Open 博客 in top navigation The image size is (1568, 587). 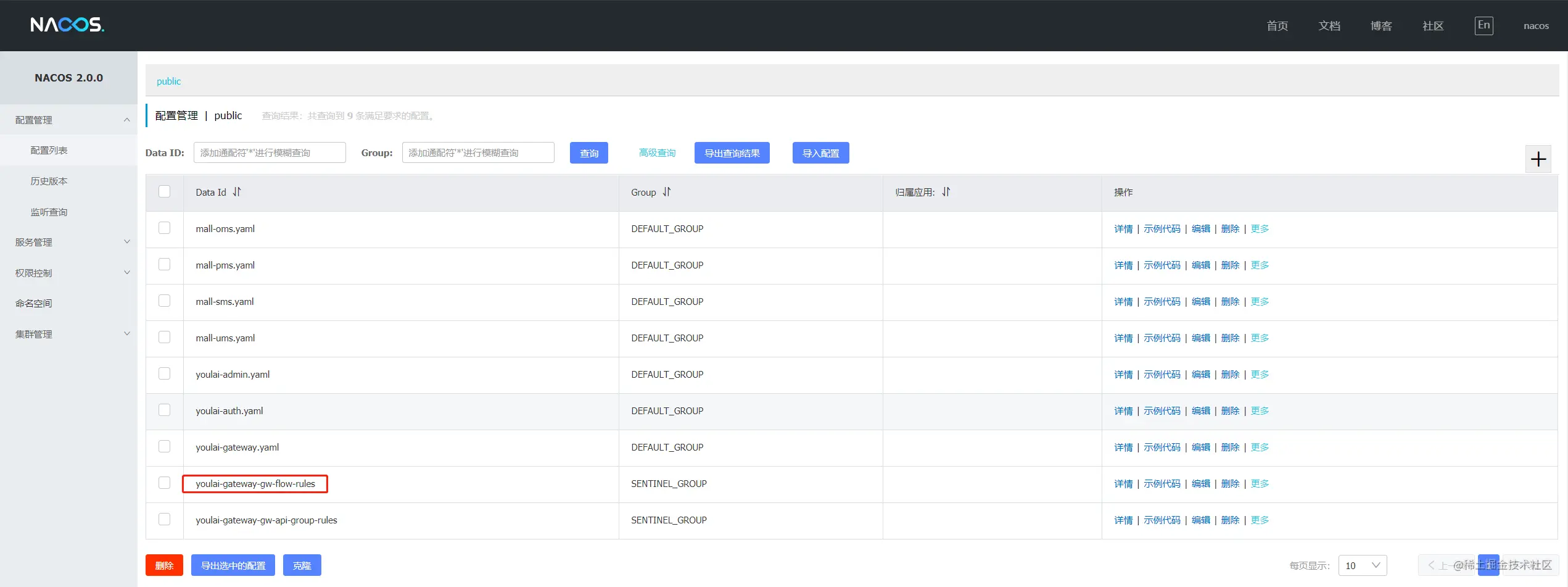click(1381, 26)
